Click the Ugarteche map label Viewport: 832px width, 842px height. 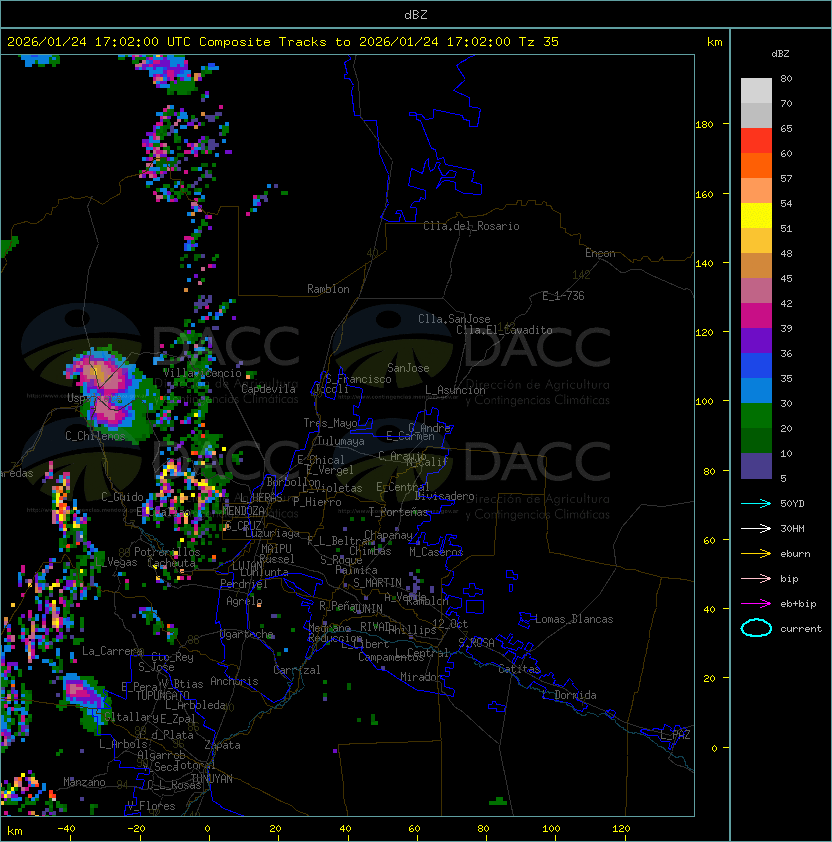coord(247,634)
